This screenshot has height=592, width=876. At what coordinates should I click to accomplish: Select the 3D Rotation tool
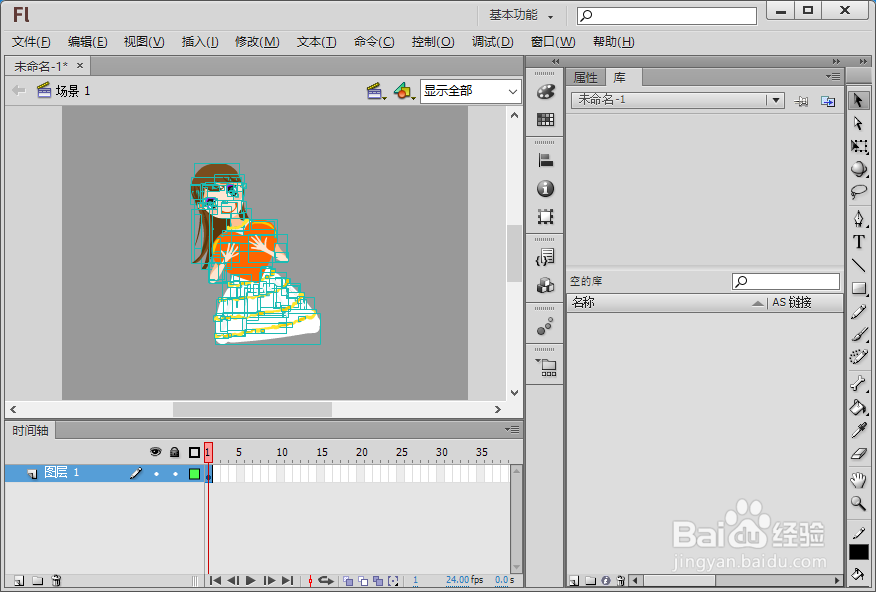click(859, 169)
